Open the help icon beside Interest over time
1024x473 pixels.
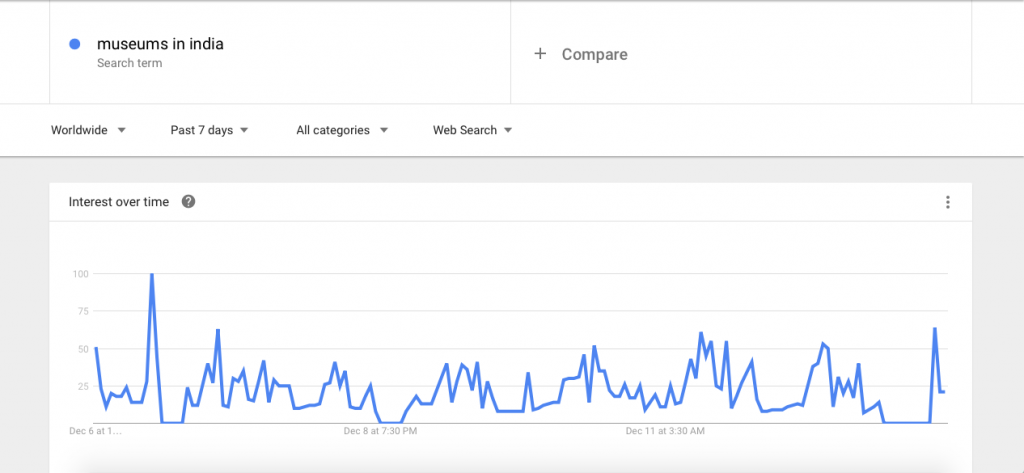pyautogui.click(x=188, y=202)
